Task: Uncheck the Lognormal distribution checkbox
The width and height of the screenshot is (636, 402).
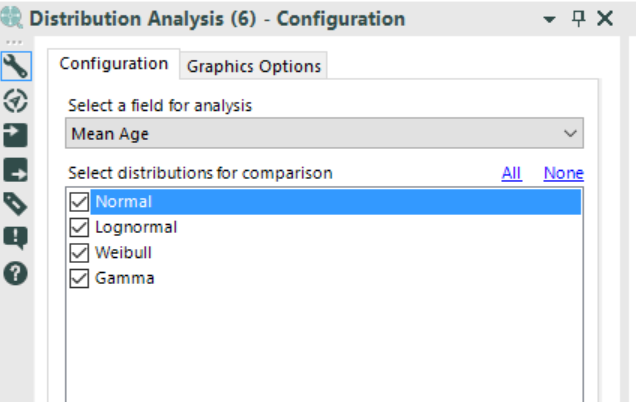Action: point(80,228)
